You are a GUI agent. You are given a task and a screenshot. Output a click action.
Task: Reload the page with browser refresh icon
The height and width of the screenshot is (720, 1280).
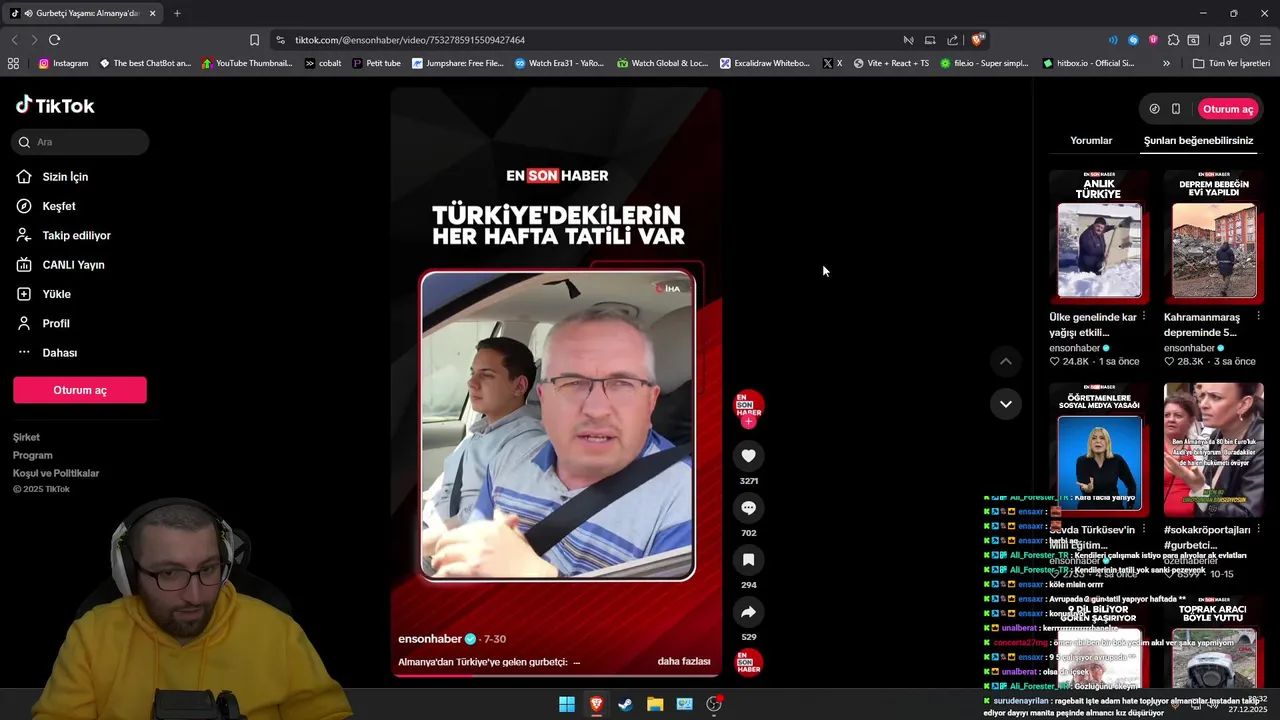tap(54, 40)
